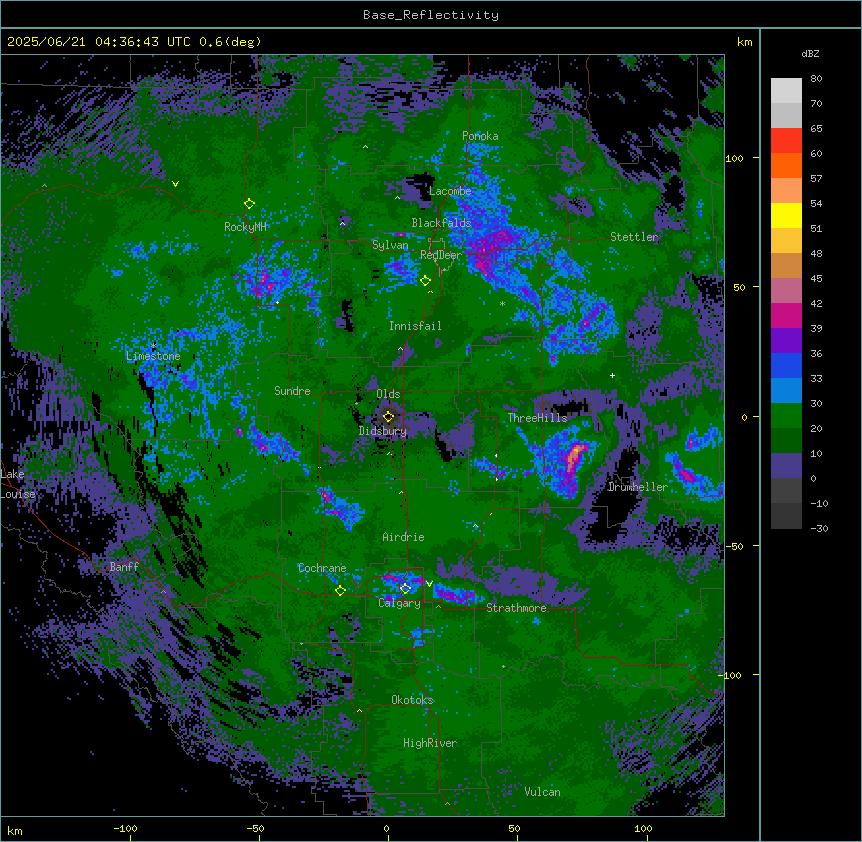
Task: Click the Strathmore label
Action: pos(516,608)
